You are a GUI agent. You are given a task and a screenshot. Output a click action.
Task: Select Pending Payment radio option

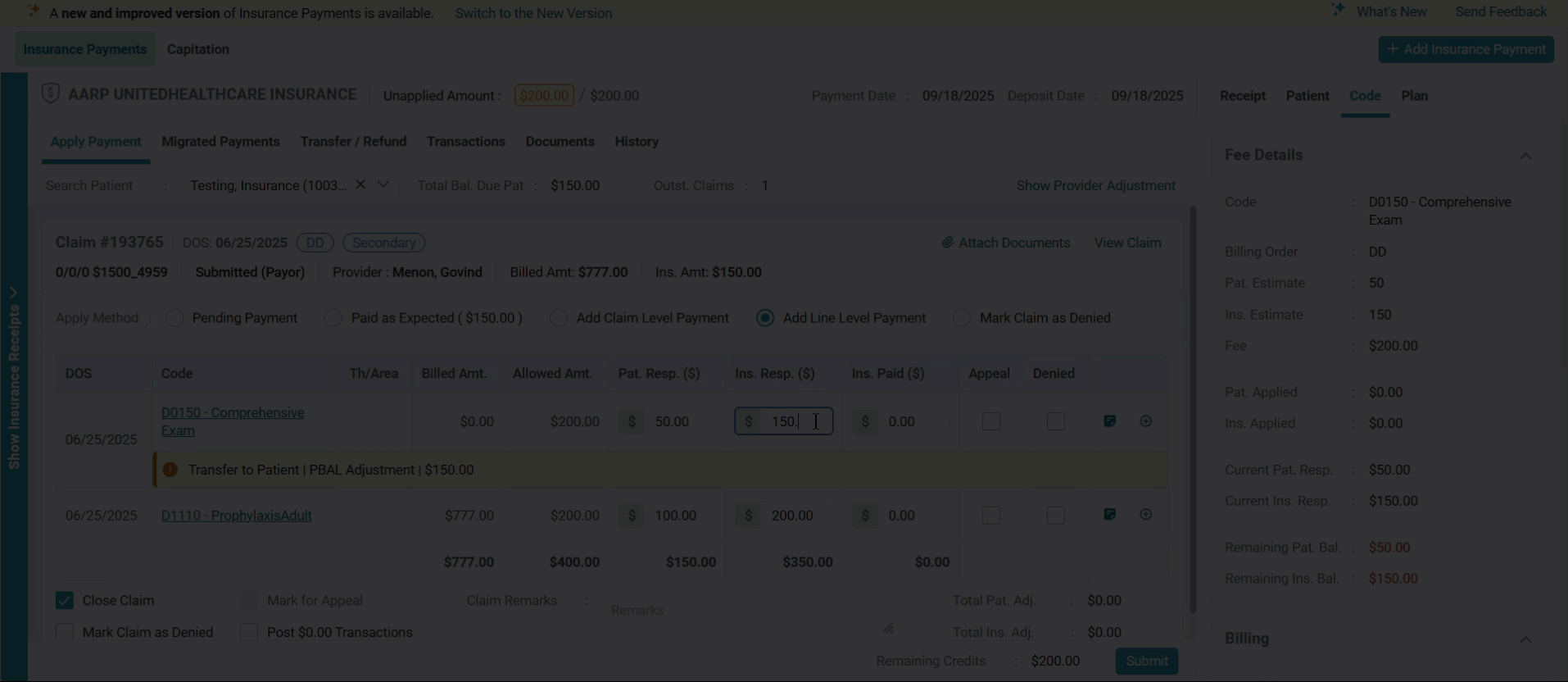174,318
